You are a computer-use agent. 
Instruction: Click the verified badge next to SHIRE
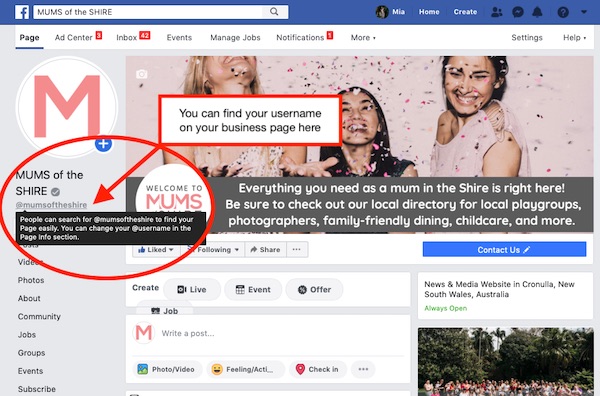pyautogui.click(x=55, y=191)
